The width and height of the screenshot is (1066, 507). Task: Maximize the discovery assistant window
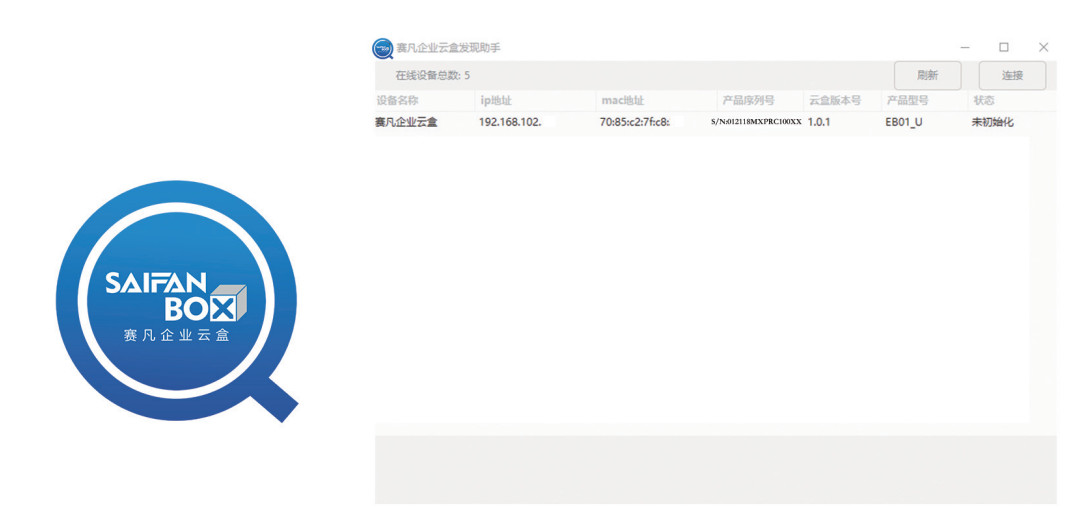pyautogui.click(x=1003, y=48)
